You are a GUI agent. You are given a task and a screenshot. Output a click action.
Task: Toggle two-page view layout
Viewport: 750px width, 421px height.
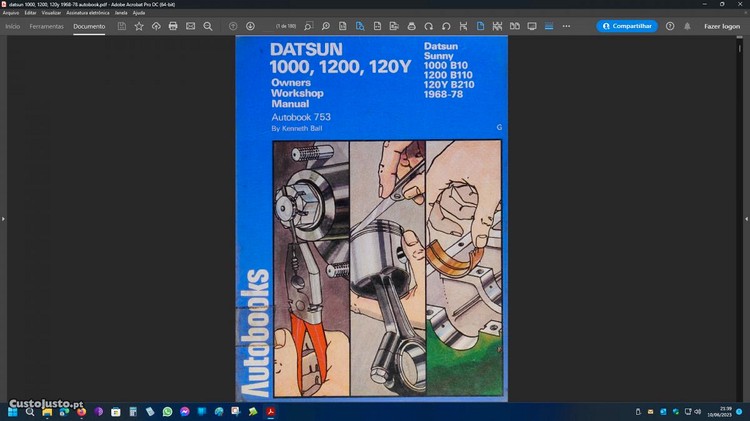point(514,26)
